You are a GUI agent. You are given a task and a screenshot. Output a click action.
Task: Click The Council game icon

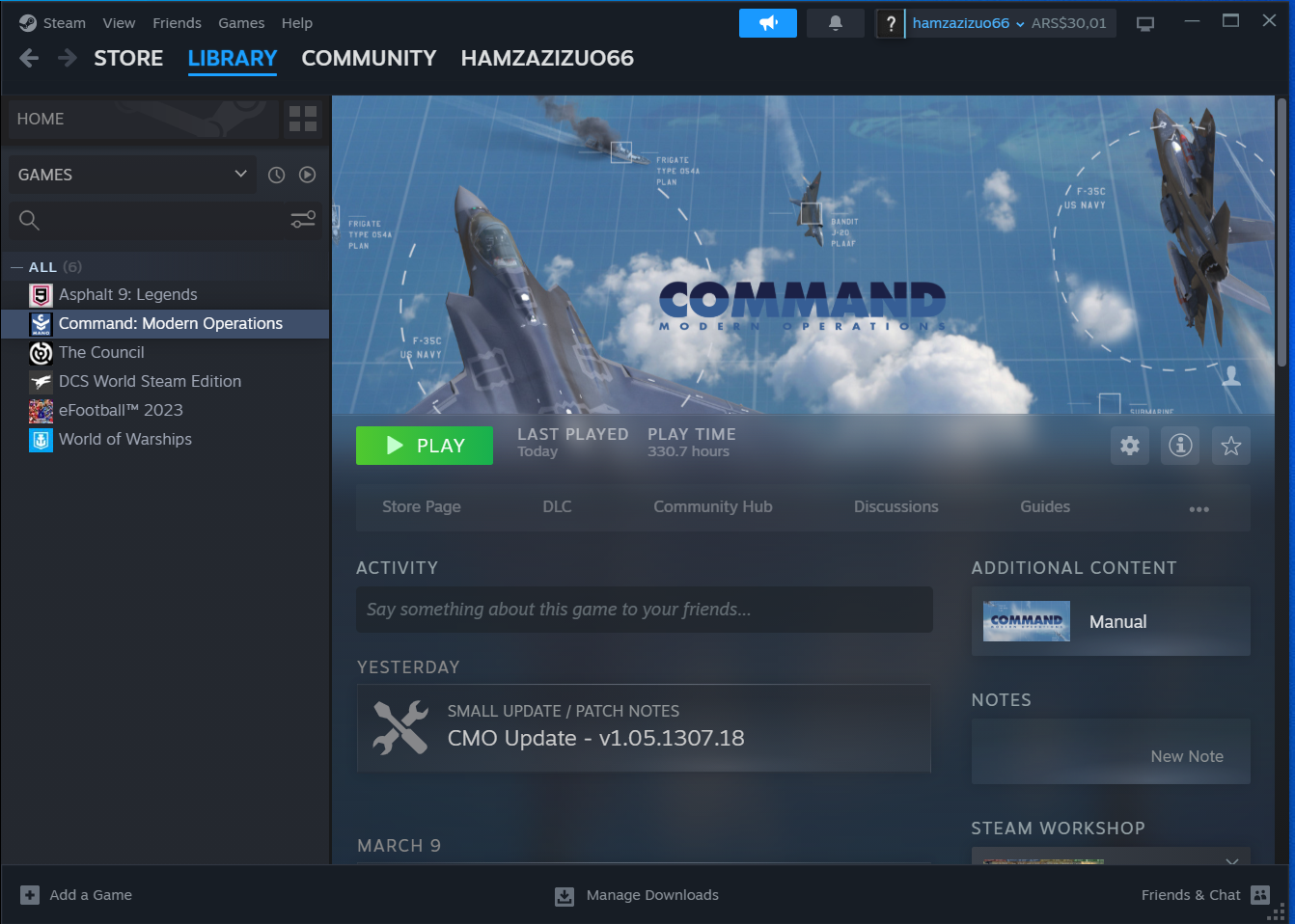point(41,353)
